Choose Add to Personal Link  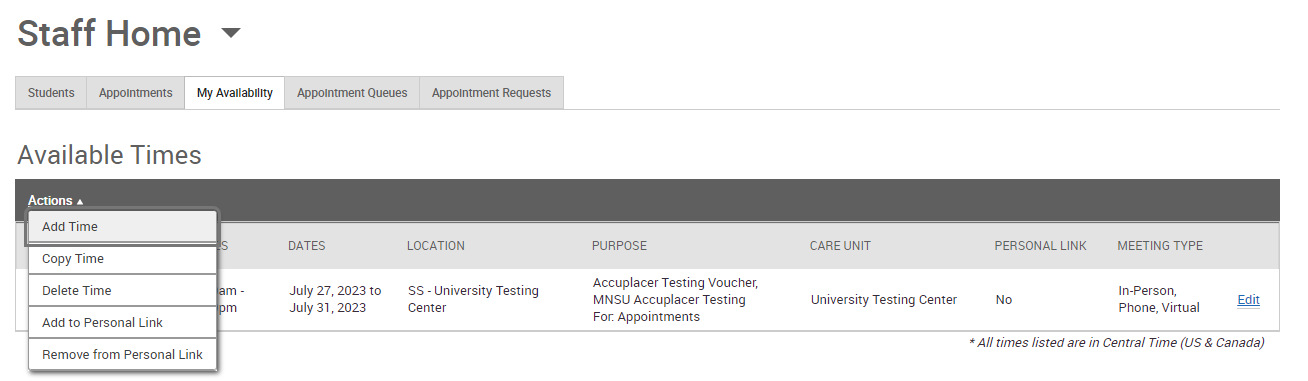(x=123, y=323)
